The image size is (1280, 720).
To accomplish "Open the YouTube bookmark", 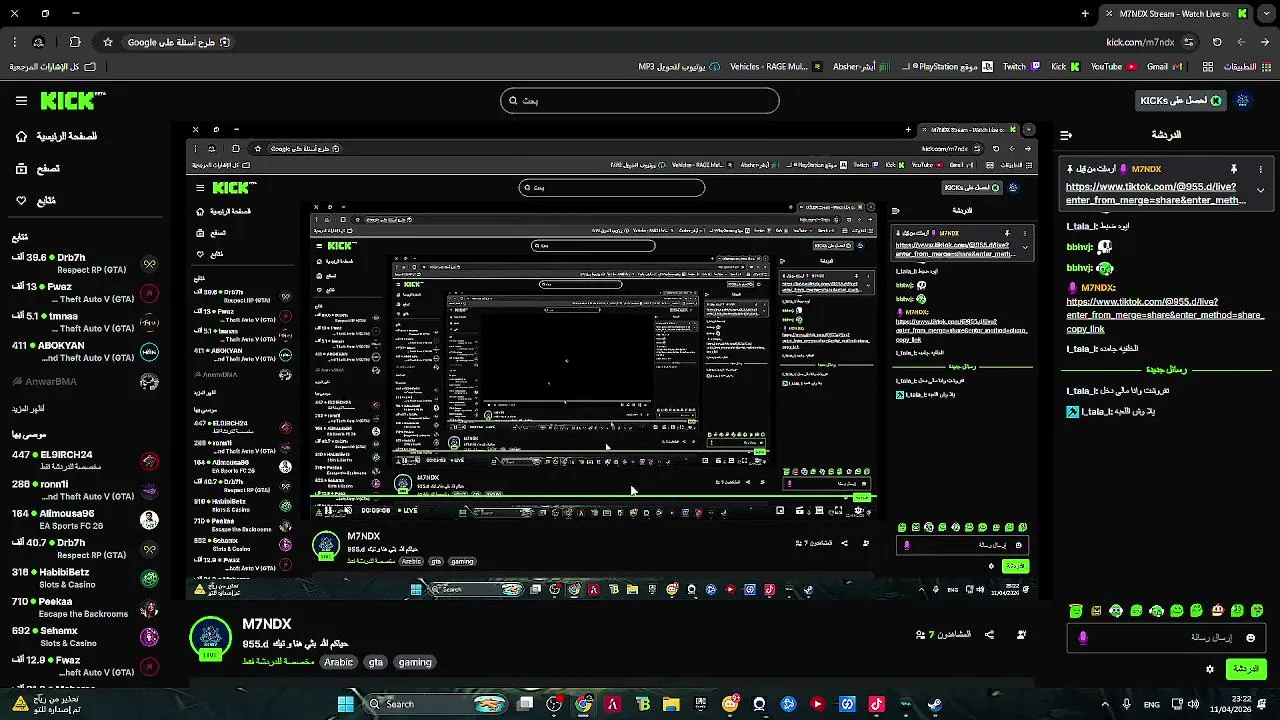I will click(1113, 67).
